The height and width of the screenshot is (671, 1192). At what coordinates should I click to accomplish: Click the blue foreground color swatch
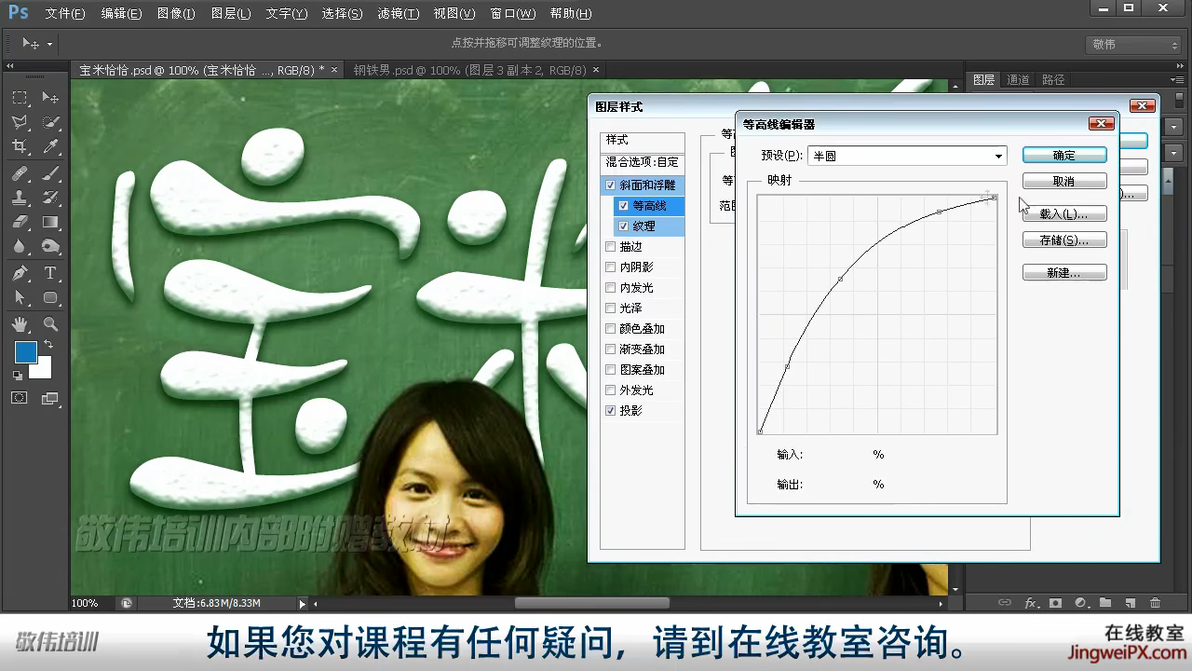pyautogui.click(x=25, y=352)
